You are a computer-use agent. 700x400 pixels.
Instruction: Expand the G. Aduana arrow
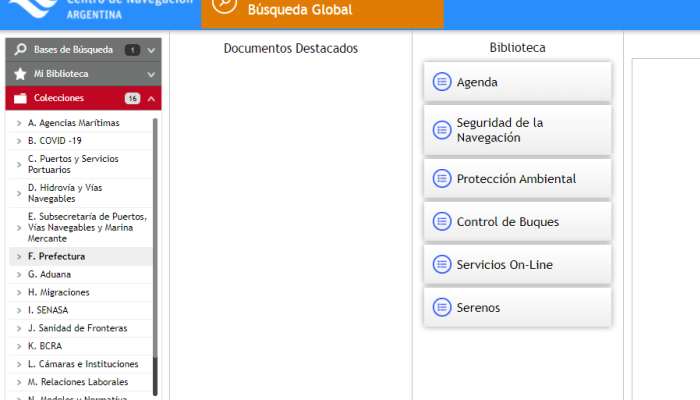tap(19, 275)
